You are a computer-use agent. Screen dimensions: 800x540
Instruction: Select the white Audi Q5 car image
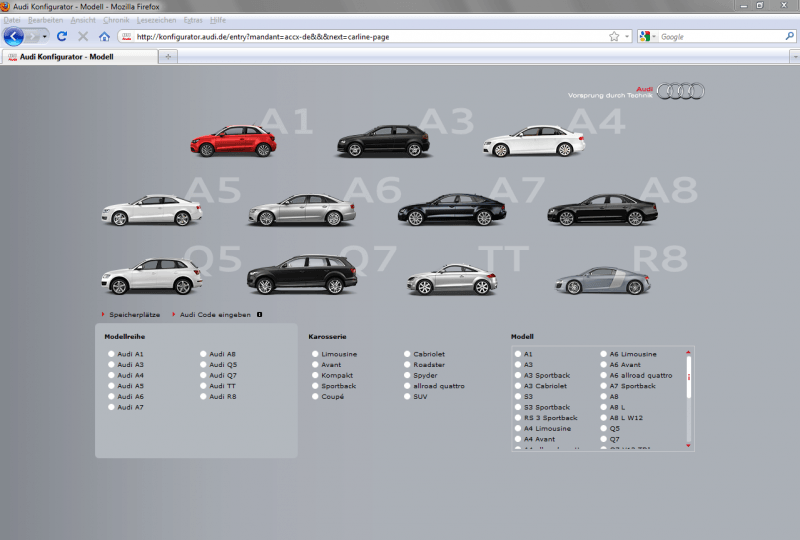(152, 276)
